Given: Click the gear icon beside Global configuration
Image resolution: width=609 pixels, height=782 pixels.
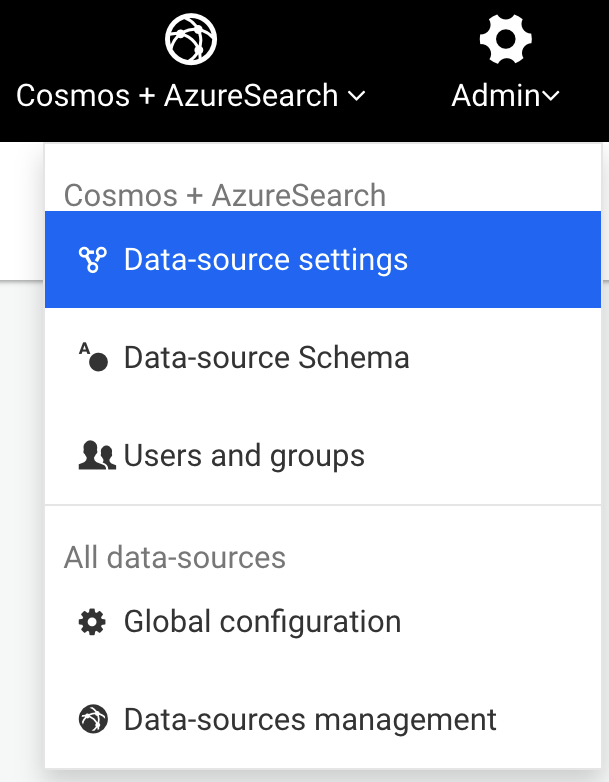Looking at the screenshot, I should pos(92,622).
